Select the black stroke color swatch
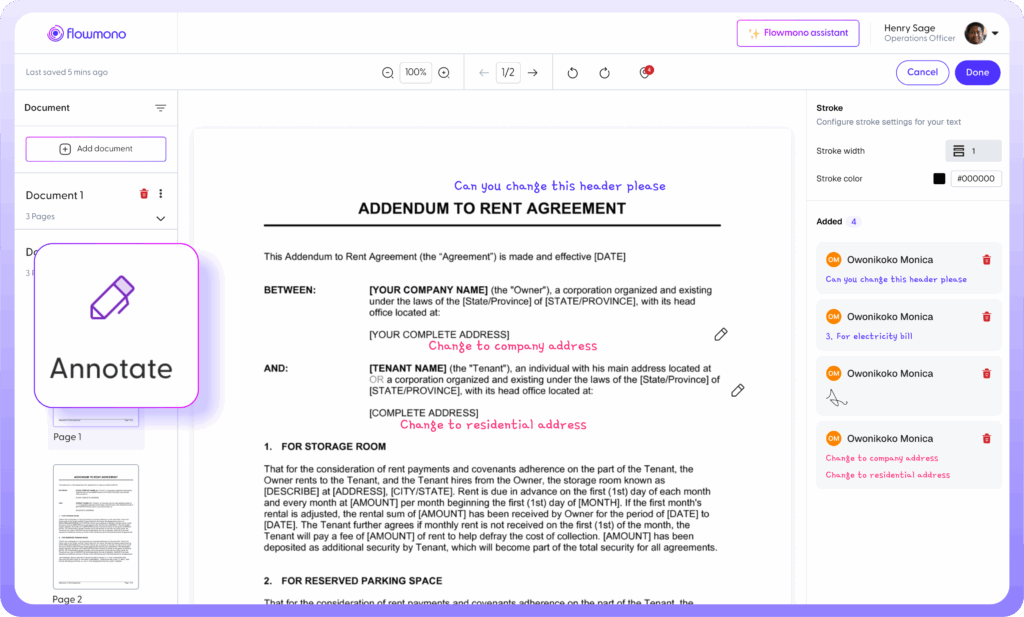The width and height of the screenshot is (1024, 617). [x=939, y=179]
